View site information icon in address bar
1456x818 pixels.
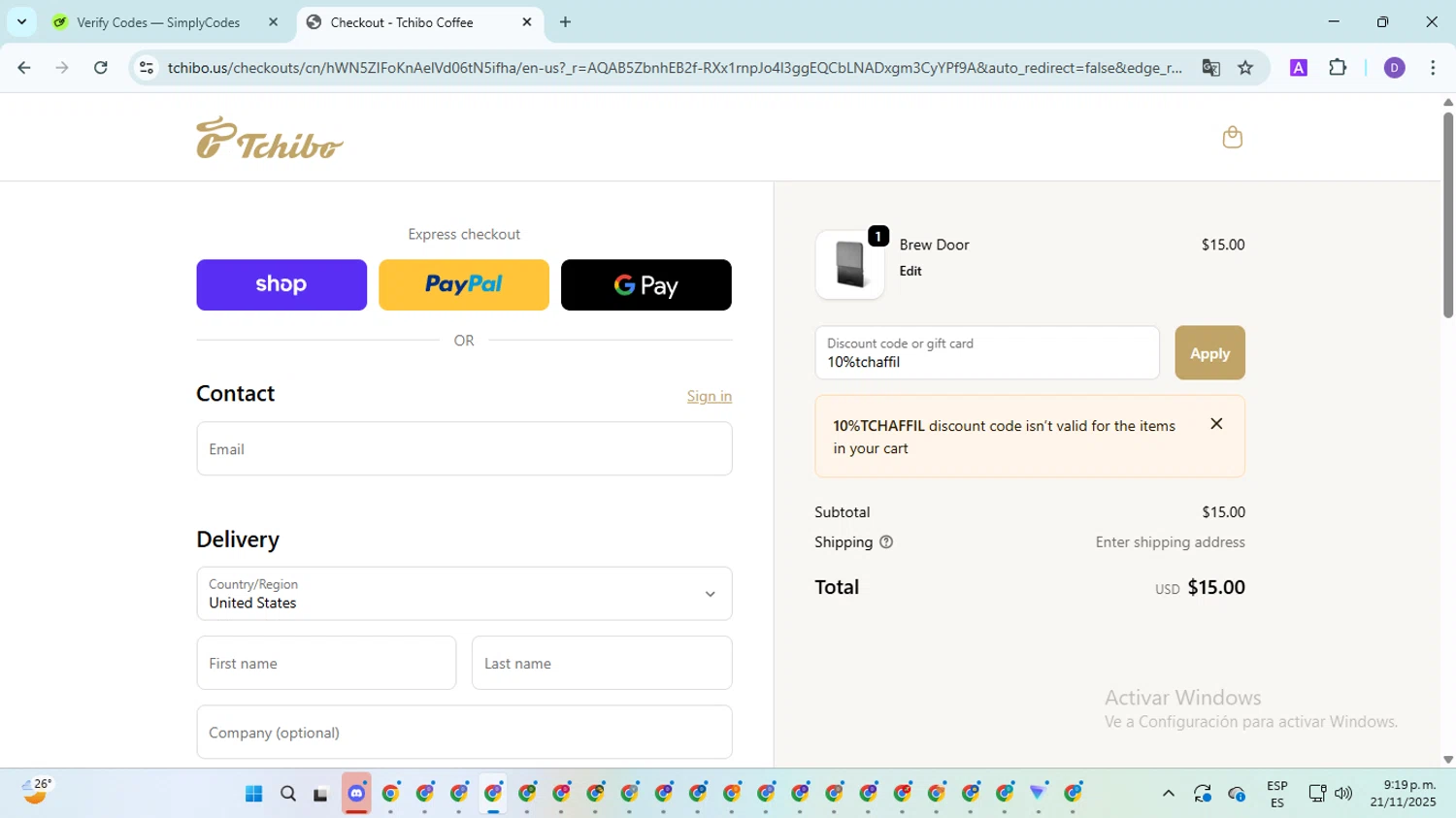pyautogui.click(x=147, y=68)
